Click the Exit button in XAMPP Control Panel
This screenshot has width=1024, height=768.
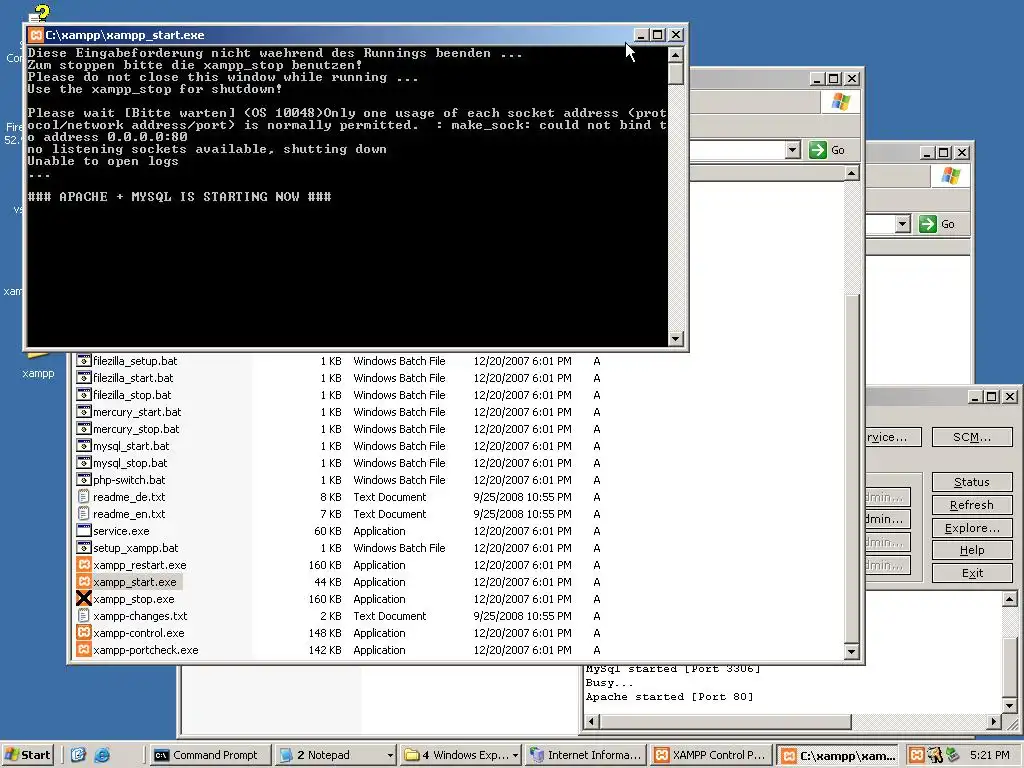click(x=972, y=573)
